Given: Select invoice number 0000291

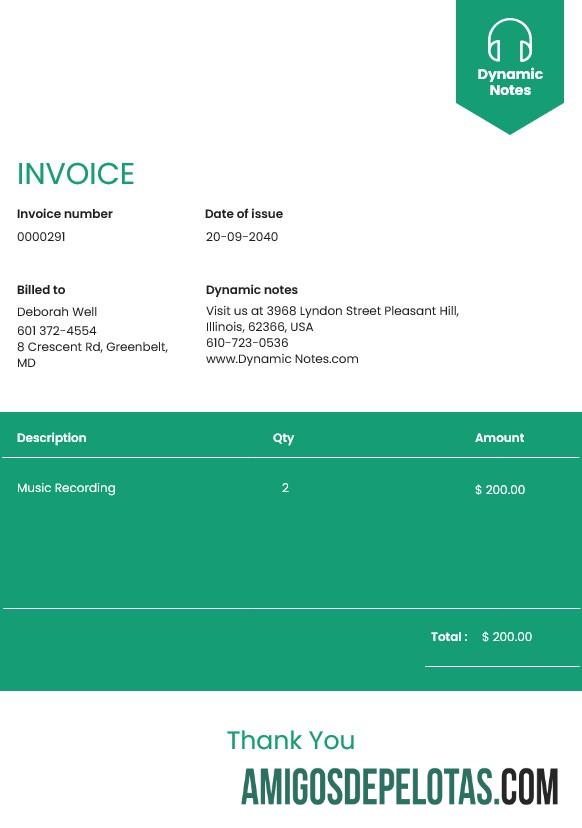Looking at the screenshot, I should [41, 237].
